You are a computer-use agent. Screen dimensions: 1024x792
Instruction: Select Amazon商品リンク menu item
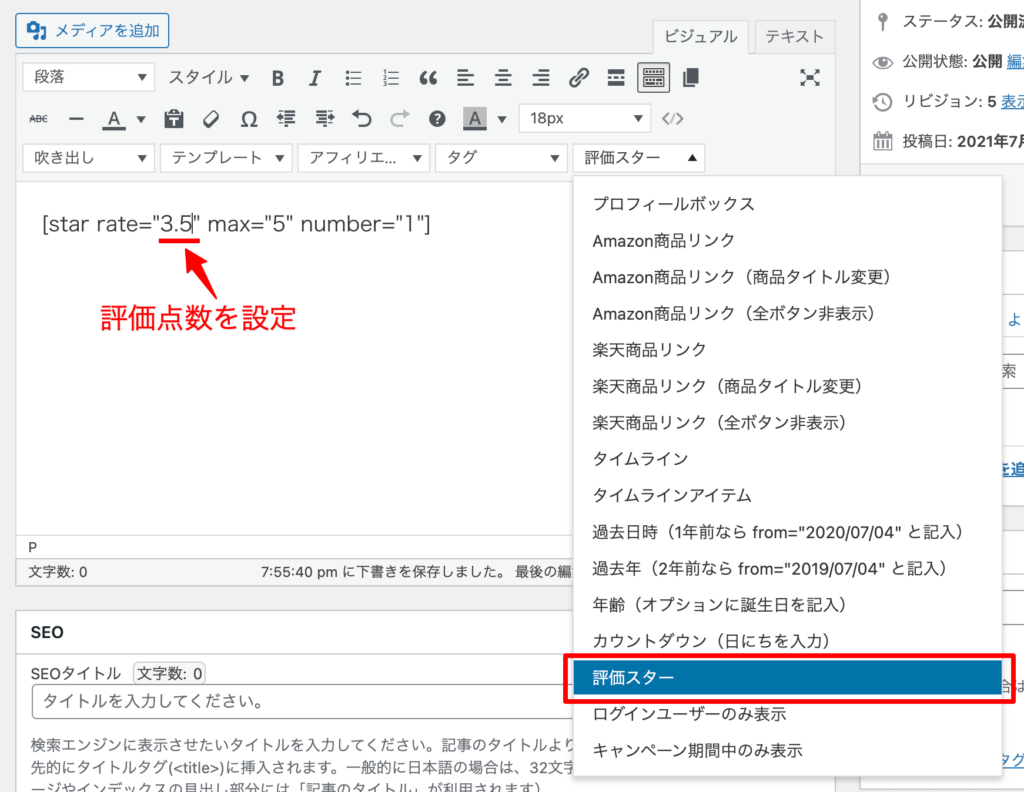[788, 240]
